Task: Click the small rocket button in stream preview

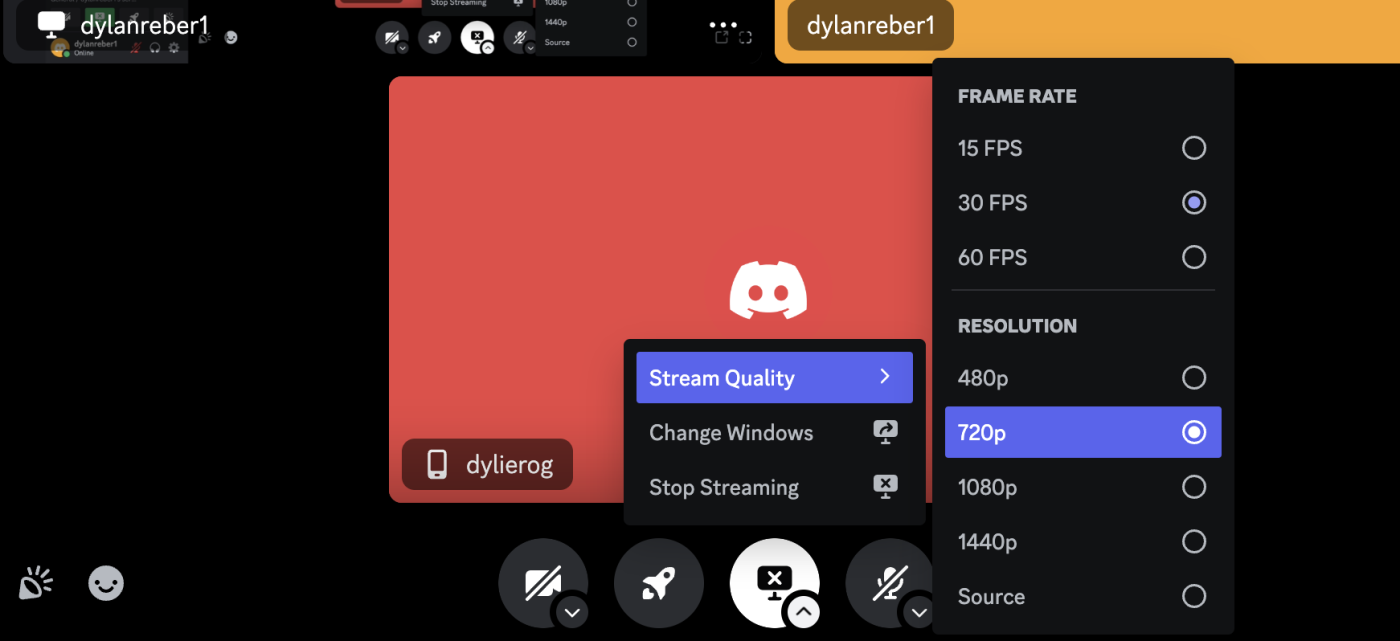Action: point(434,38)
